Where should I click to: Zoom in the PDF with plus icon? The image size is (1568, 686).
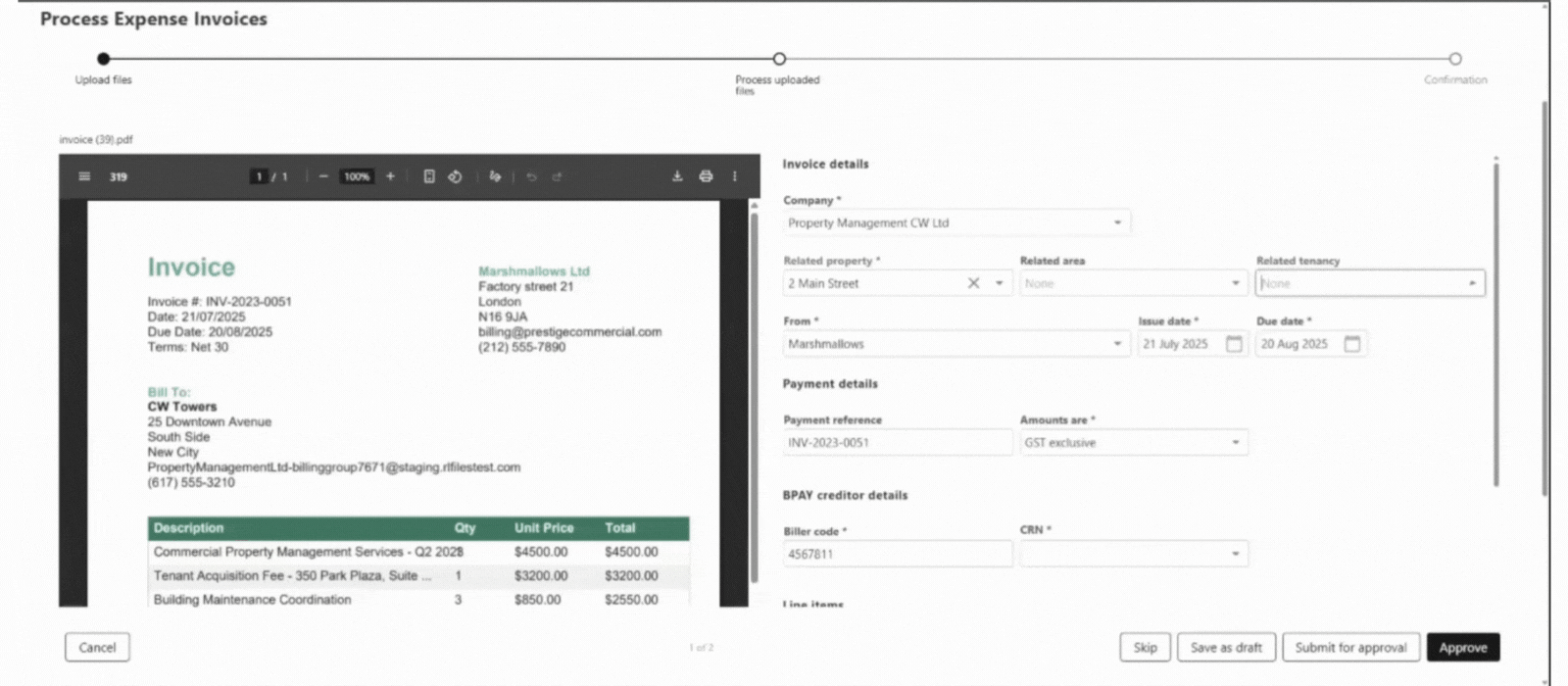tap(390, 176)
